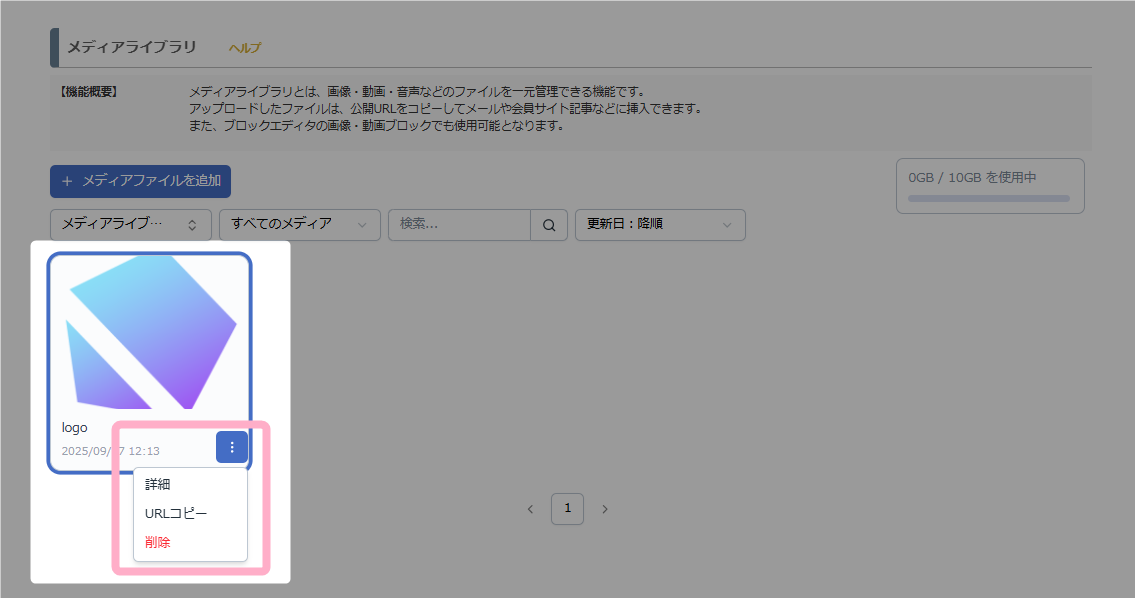Go to the next page arrow

(605, 509)
